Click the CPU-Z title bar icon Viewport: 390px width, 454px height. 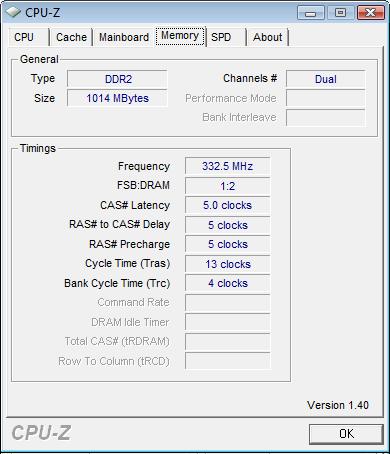pyautogui.click(x=13, y=13)
